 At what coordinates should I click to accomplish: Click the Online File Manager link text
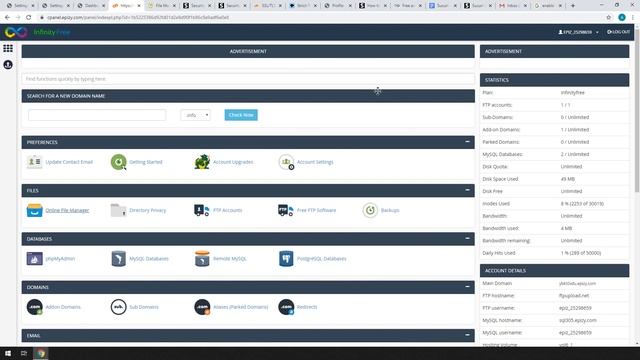tap(67, 210)
